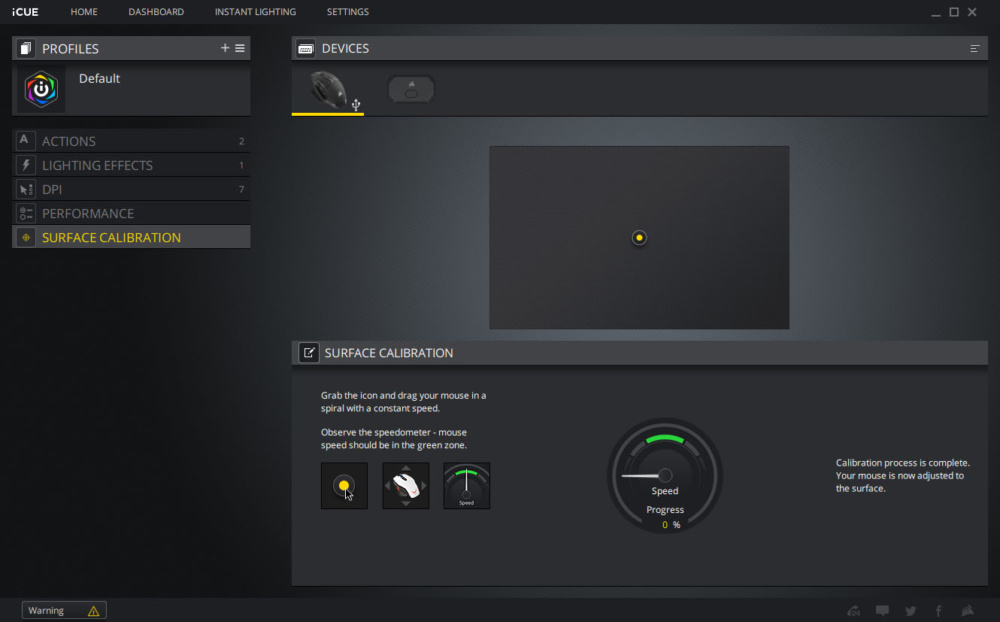Select the Default profile name
Image resolution: width=1000 pixels, height=622 pixels.
[x=99, y=78]
